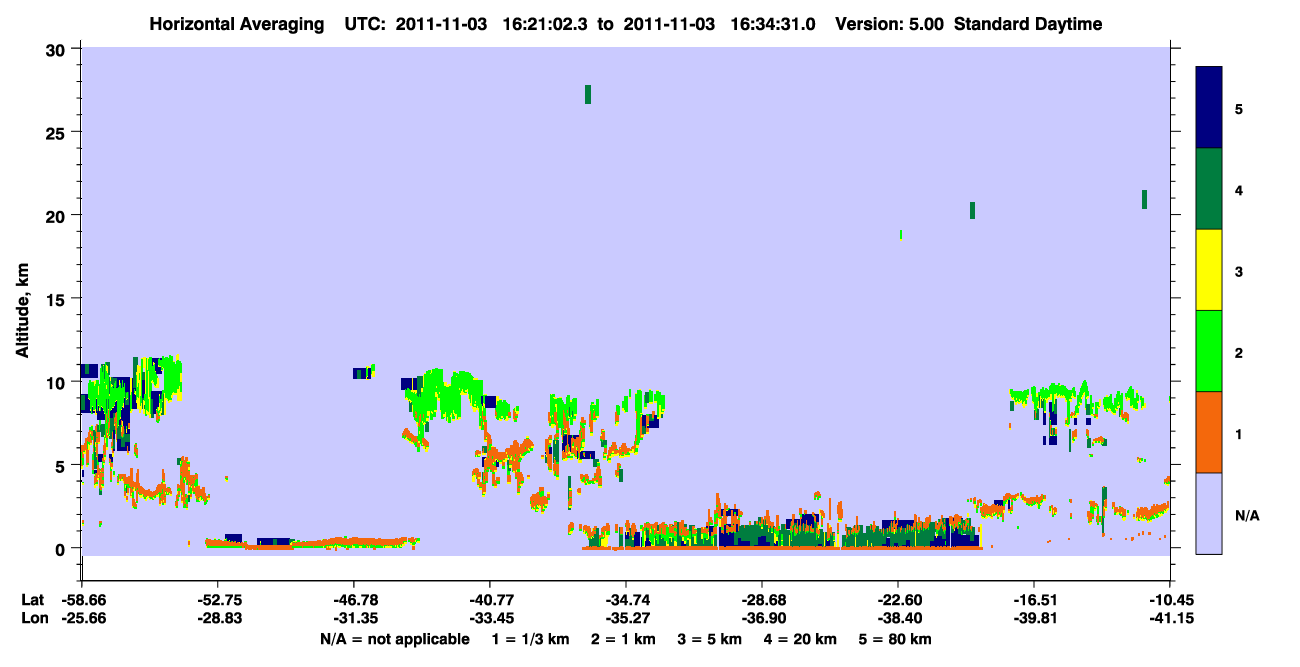Image resolution: width=1300 pixels, height=667 pixels.
Task: Click the green feature at 20 km altitude
Action: [972, 210]
